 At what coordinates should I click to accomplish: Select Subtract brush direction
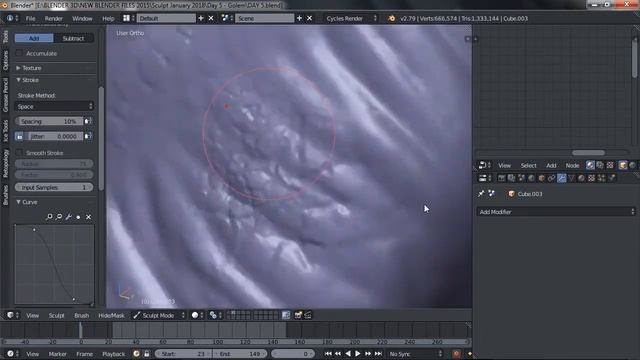point(73,38)
